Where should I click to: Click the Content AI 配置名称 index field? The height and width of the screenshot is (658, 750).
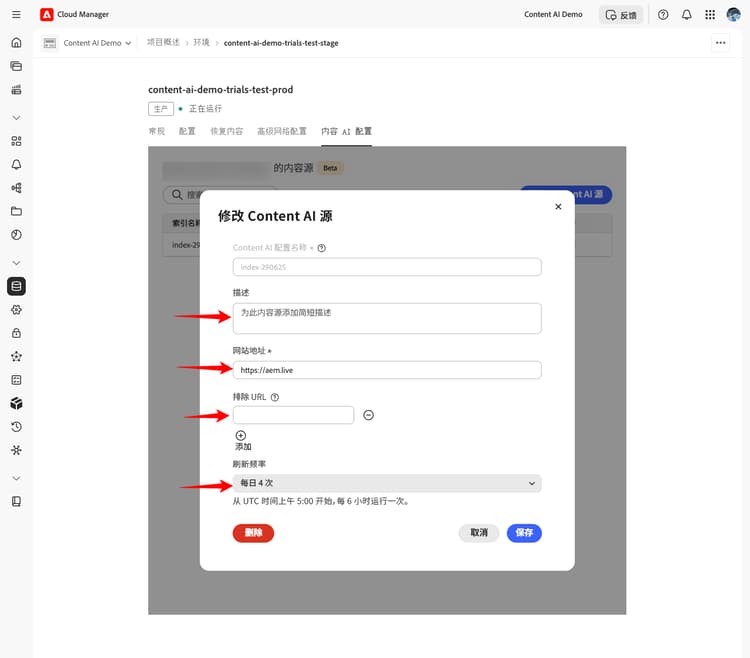(x=387, y=267)
